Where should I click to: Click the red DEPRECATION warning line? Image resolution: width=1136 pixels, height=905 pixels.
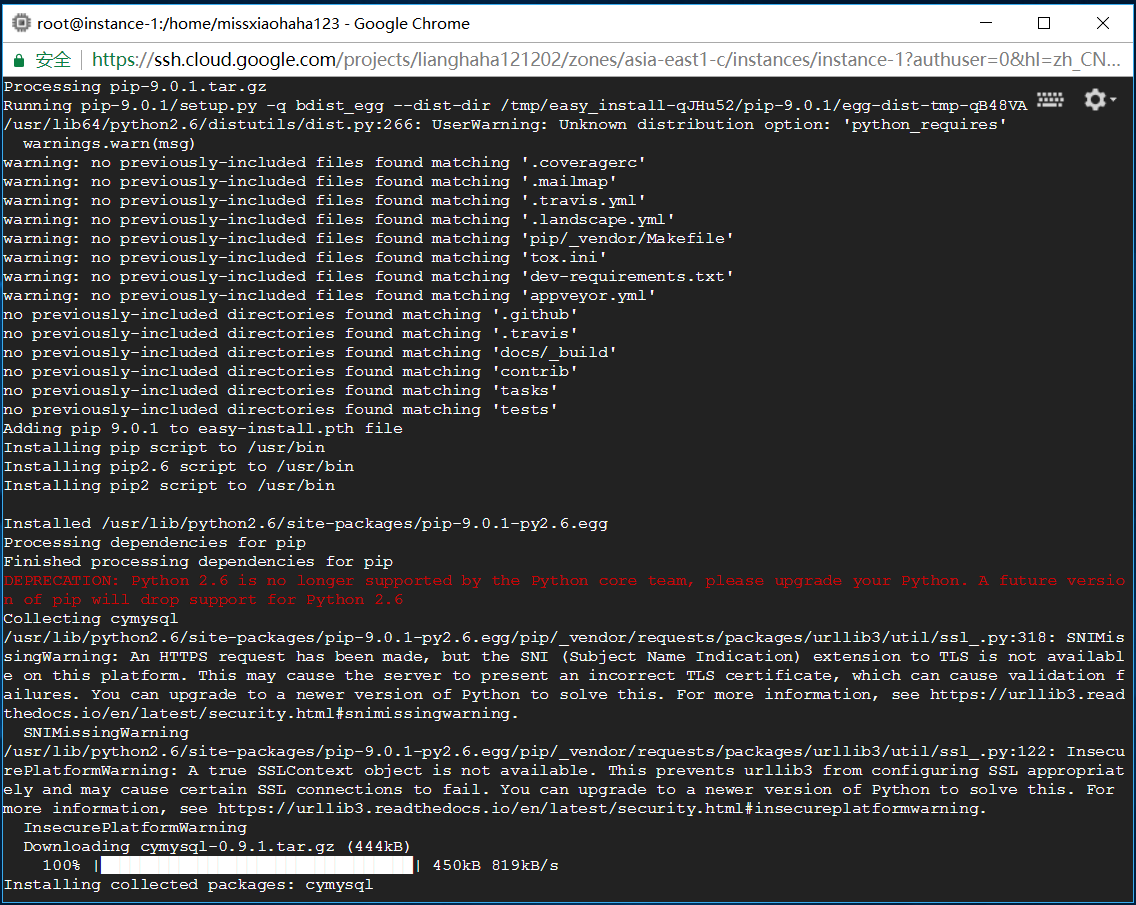(564, 590)
